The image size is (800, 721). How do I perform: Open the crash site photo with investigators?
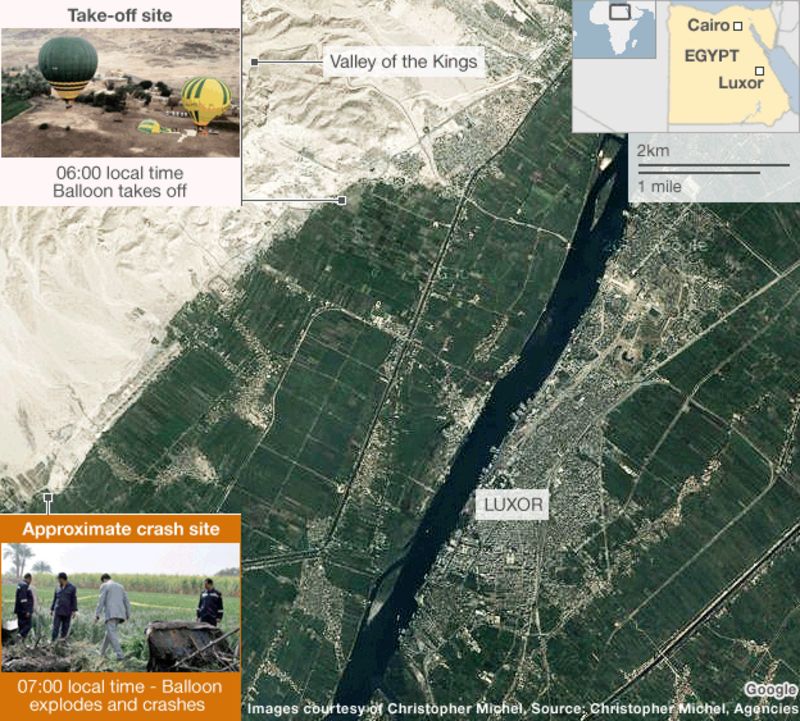(x=120, y=608)
